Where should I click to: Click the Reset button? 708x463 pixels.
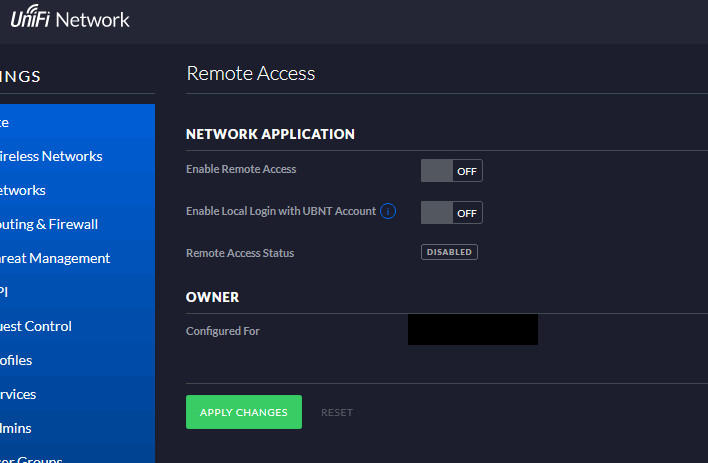(337, 412)
